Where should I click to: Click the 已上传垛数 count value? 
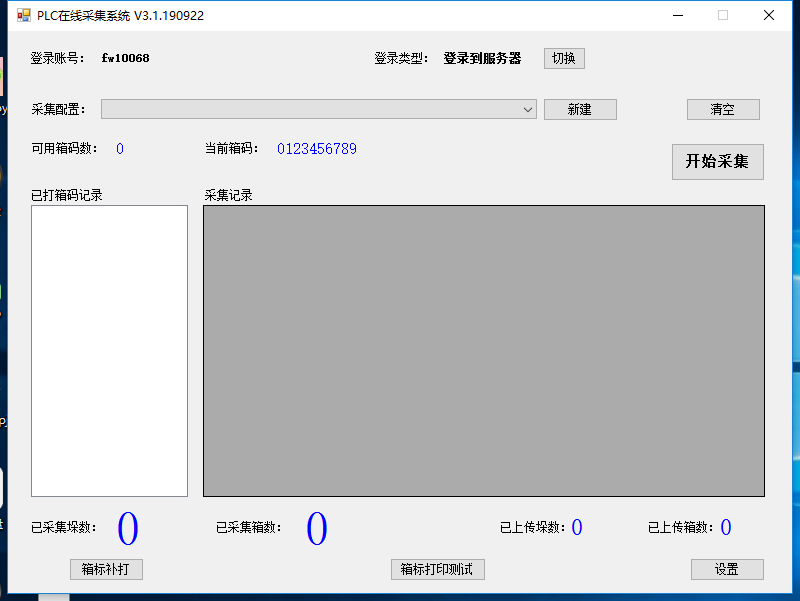(577, 527)
